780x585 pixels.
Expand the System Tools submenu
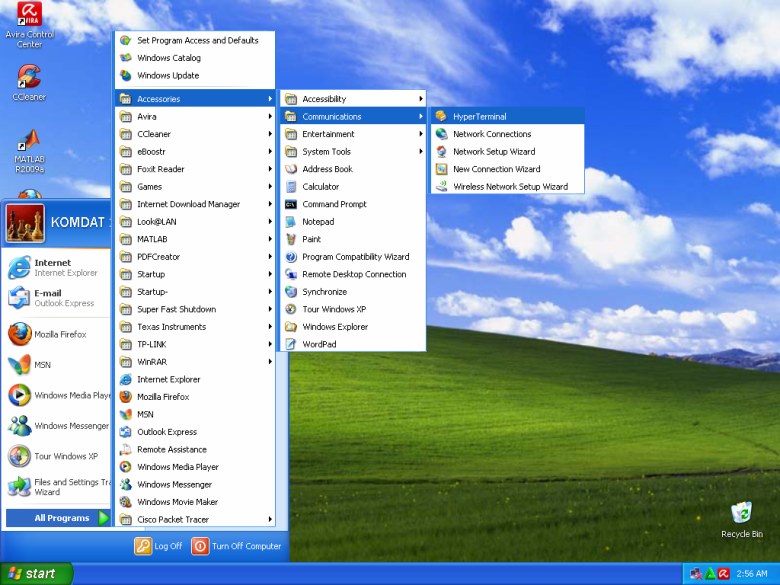[353, 151]
